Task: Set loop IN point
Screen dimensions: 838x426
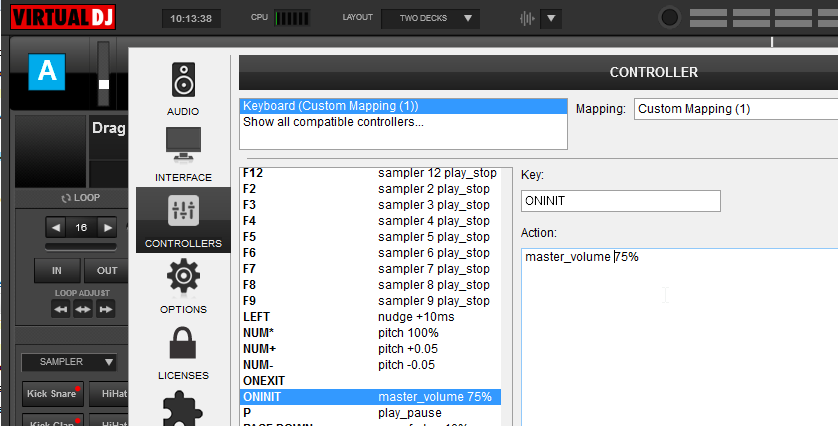Action: 57,270
